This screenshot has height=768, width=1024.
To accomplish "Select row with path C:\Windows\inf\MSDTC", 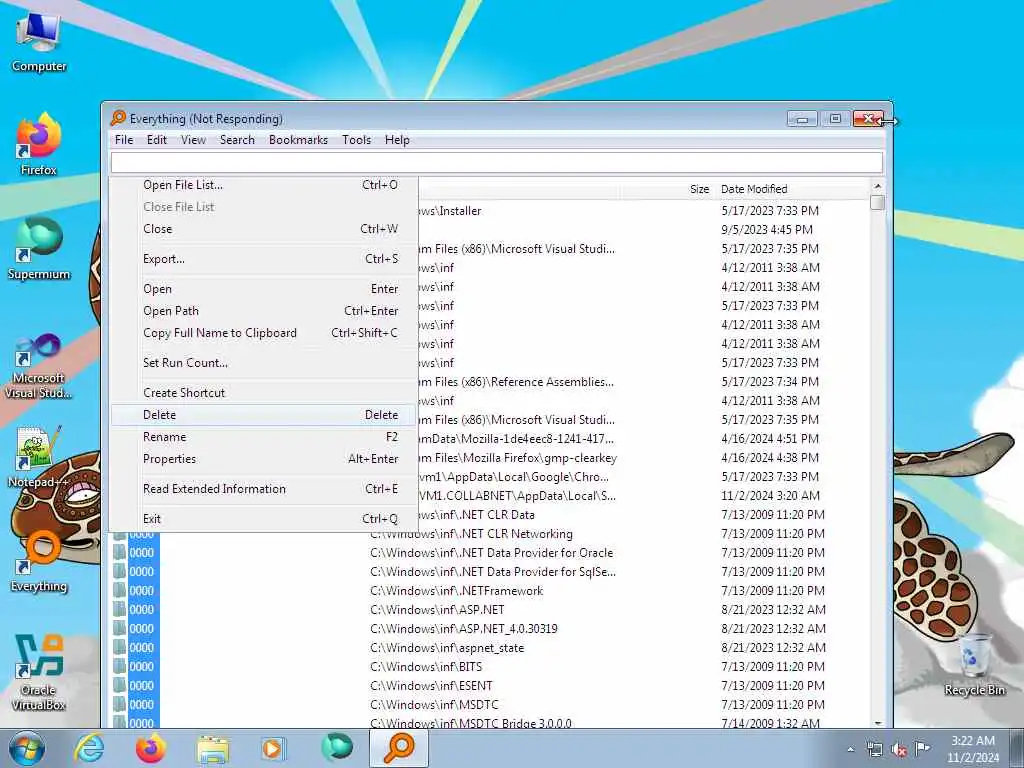I will tap(490, 705).
